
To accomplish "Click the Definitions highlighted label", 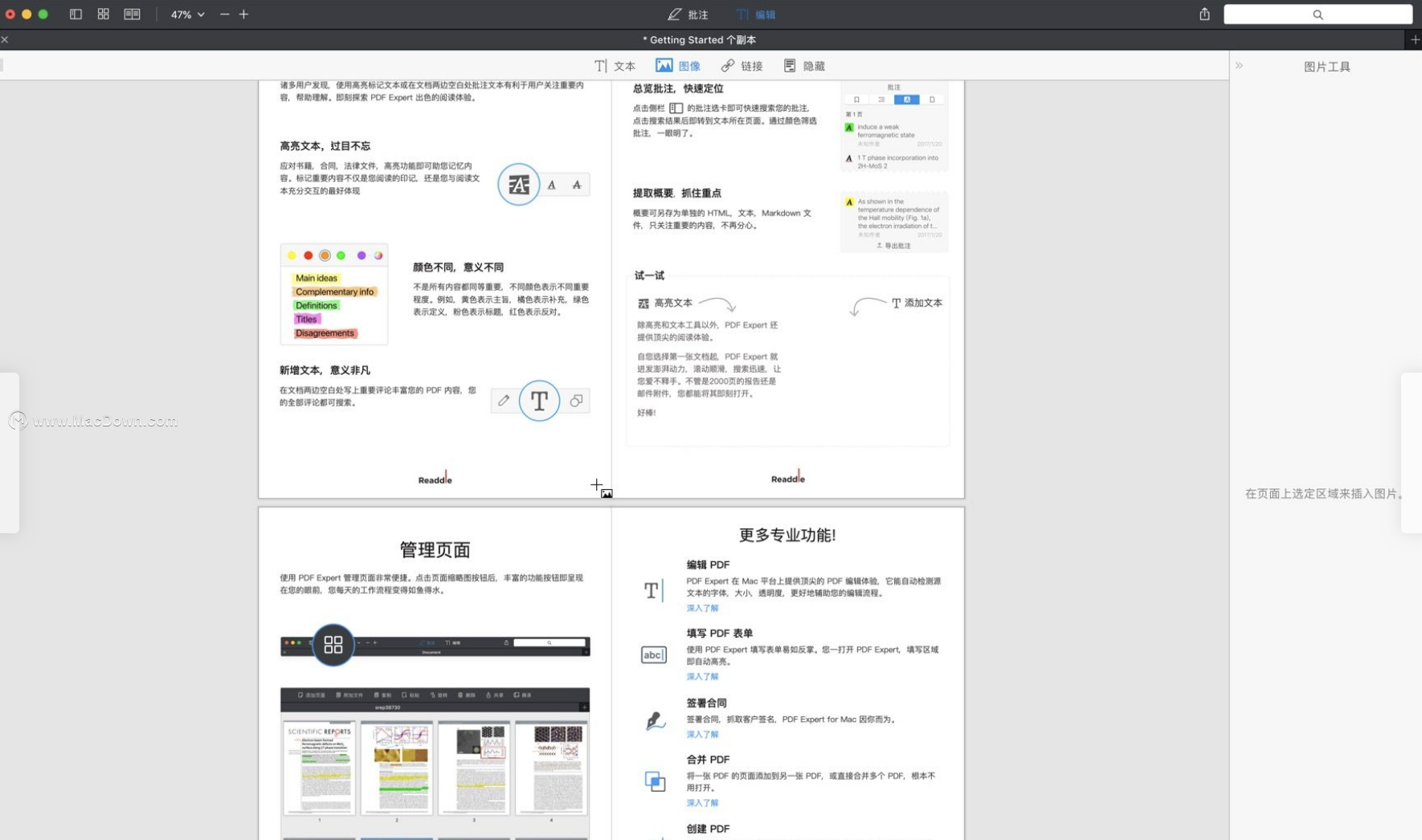I will point(316,305).
